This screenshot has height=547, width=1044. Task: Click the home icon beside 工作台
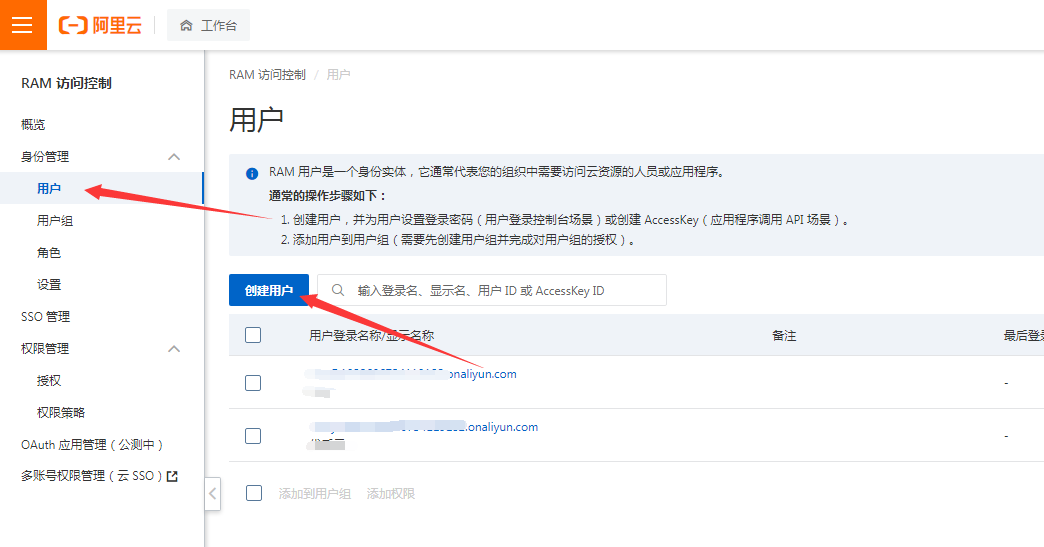point(186,25)
